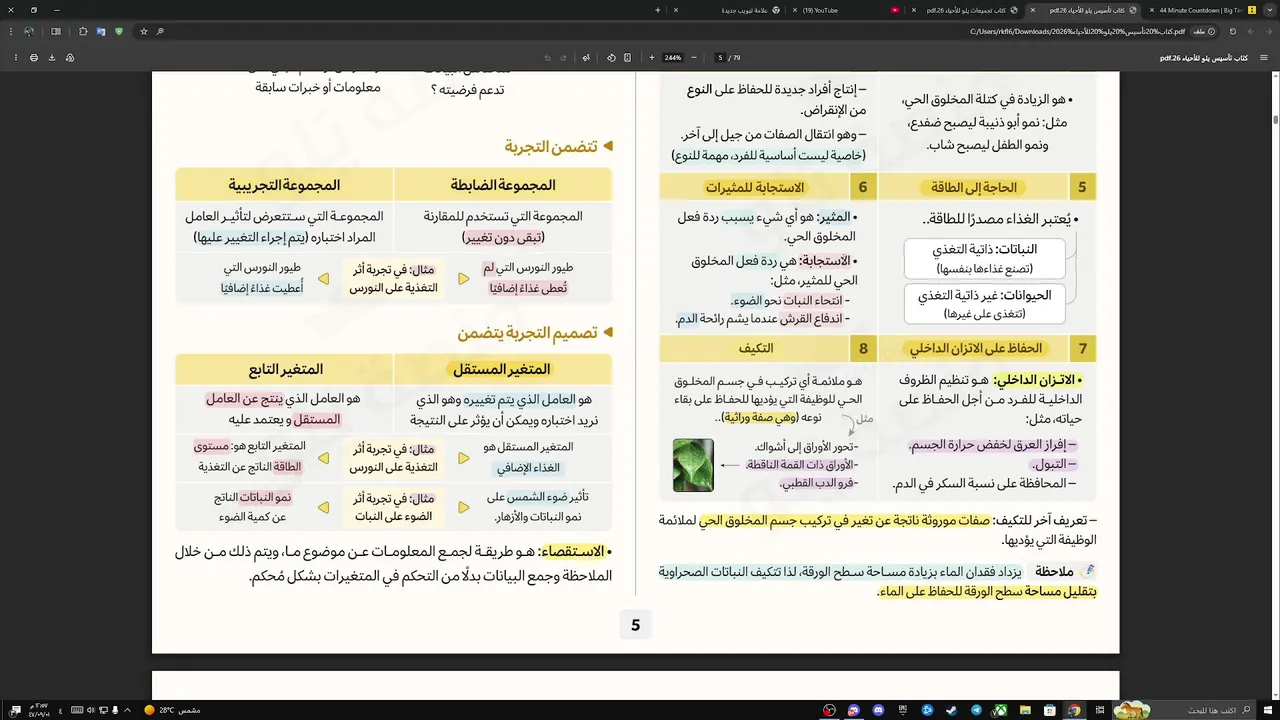The width and height of the screenshot is (1280, 720).
Task: Open the browser three-dot menu
Action: (11, 31)
